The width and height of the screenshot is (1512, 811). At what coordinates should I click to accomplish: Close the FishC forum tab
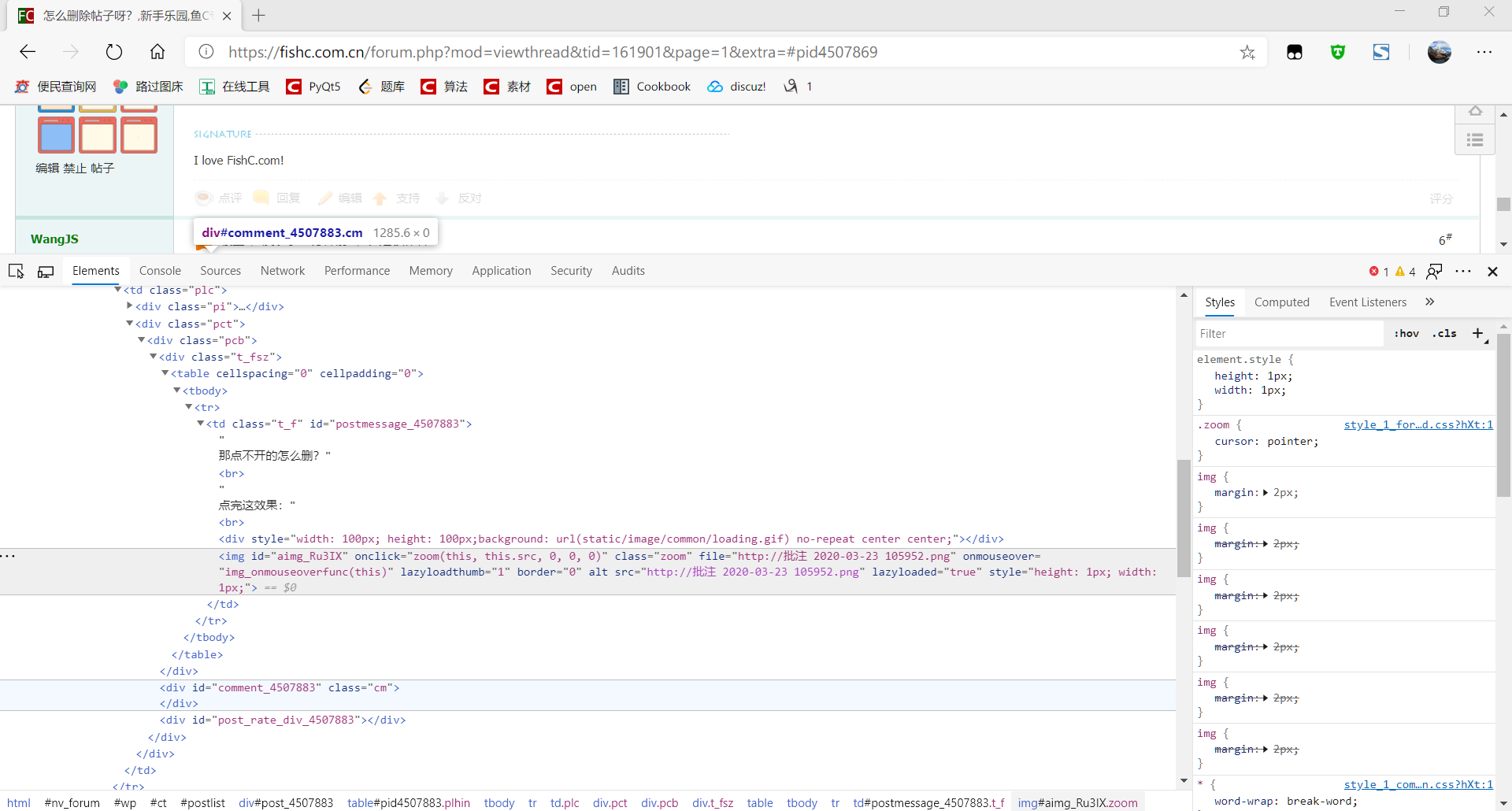[x=227, y=16]
